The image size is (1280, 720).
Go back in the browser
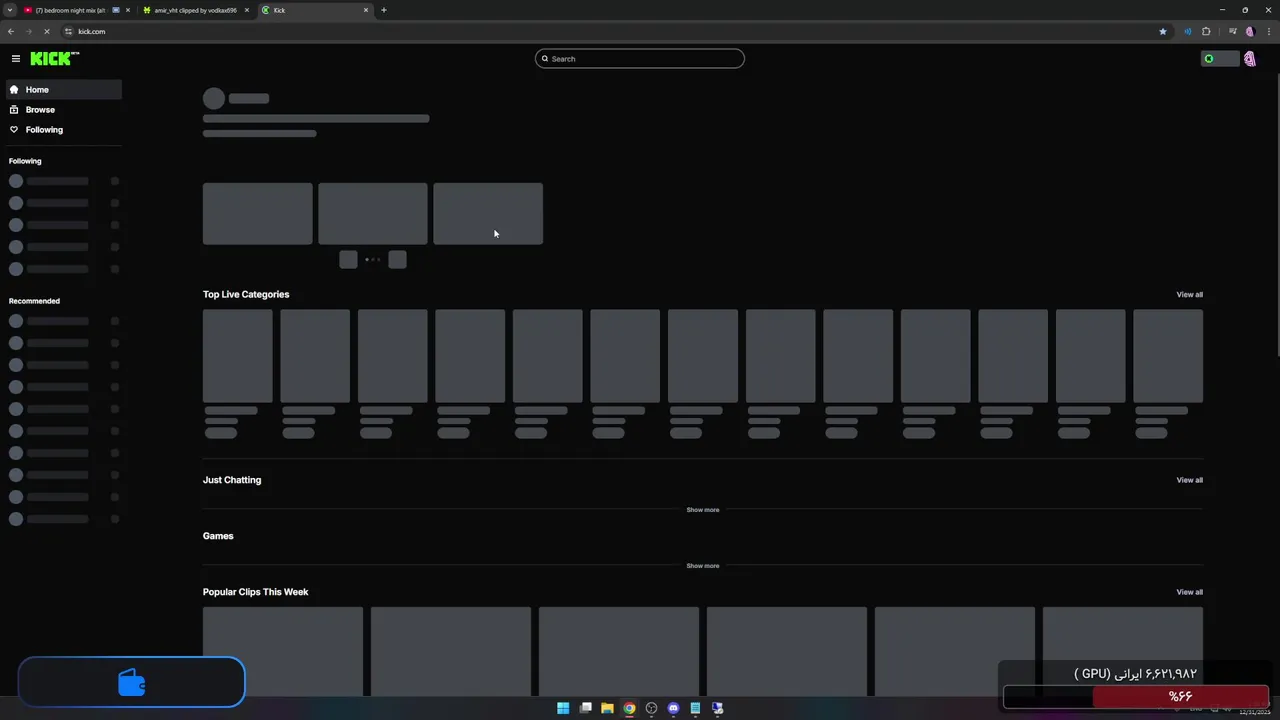click(11, 32)
